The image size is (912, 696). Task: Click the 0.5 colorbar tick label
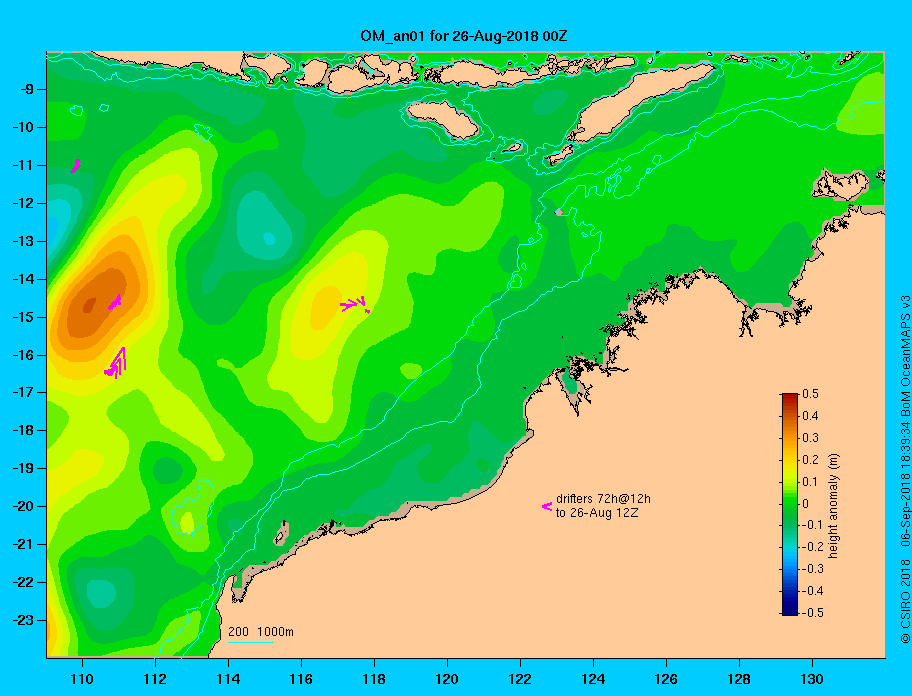810,394
